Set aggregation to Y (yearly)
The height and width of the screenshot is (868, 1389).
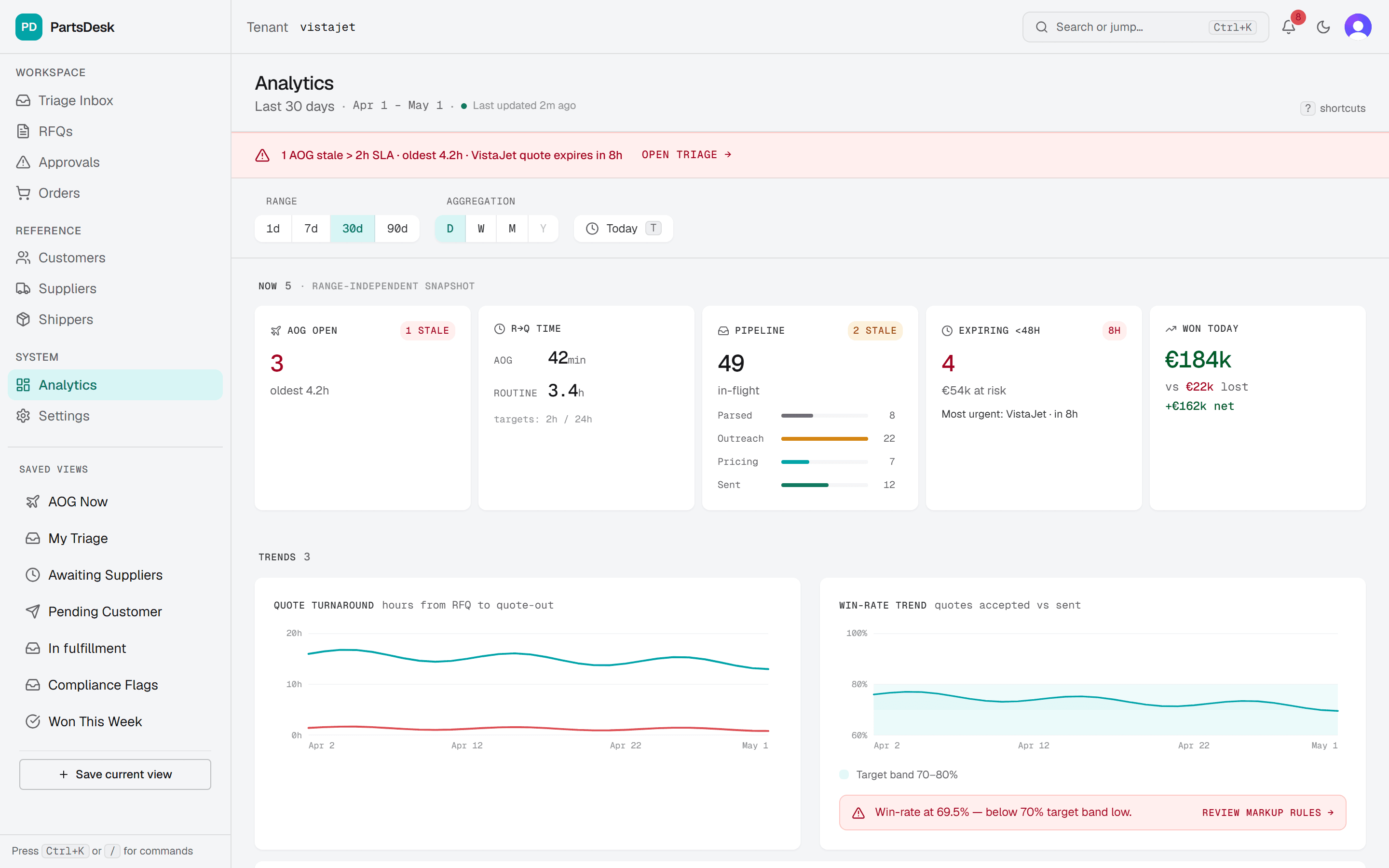coord(543,229)
